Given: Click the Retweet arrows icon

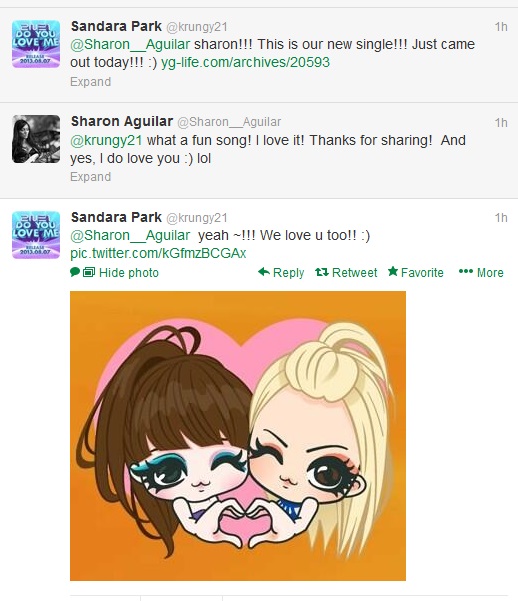Looking at the screenshot, I should (x=322, y=272).
